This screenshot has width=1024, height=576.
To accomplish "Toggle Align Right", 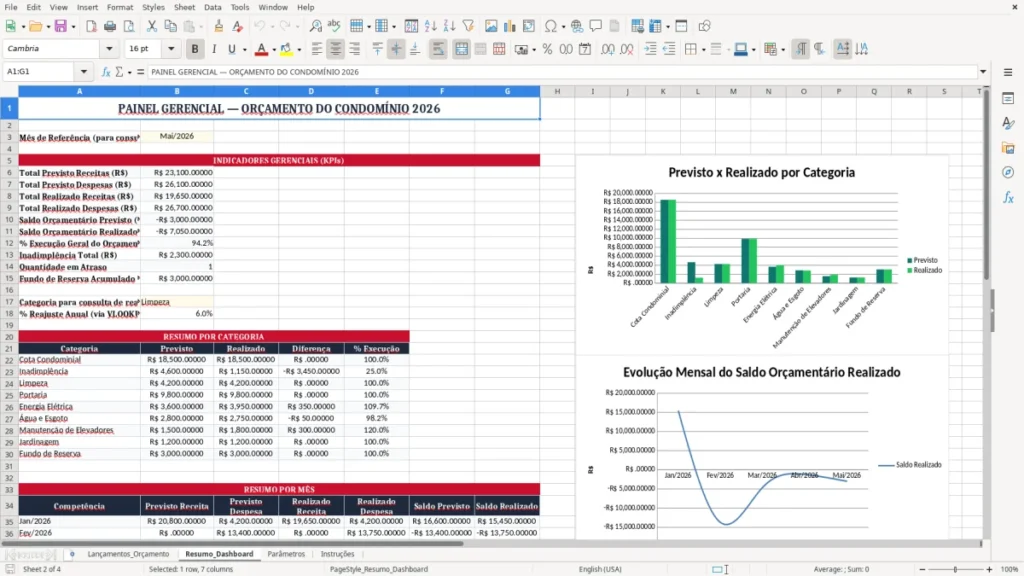I will (x=355, y=49).
